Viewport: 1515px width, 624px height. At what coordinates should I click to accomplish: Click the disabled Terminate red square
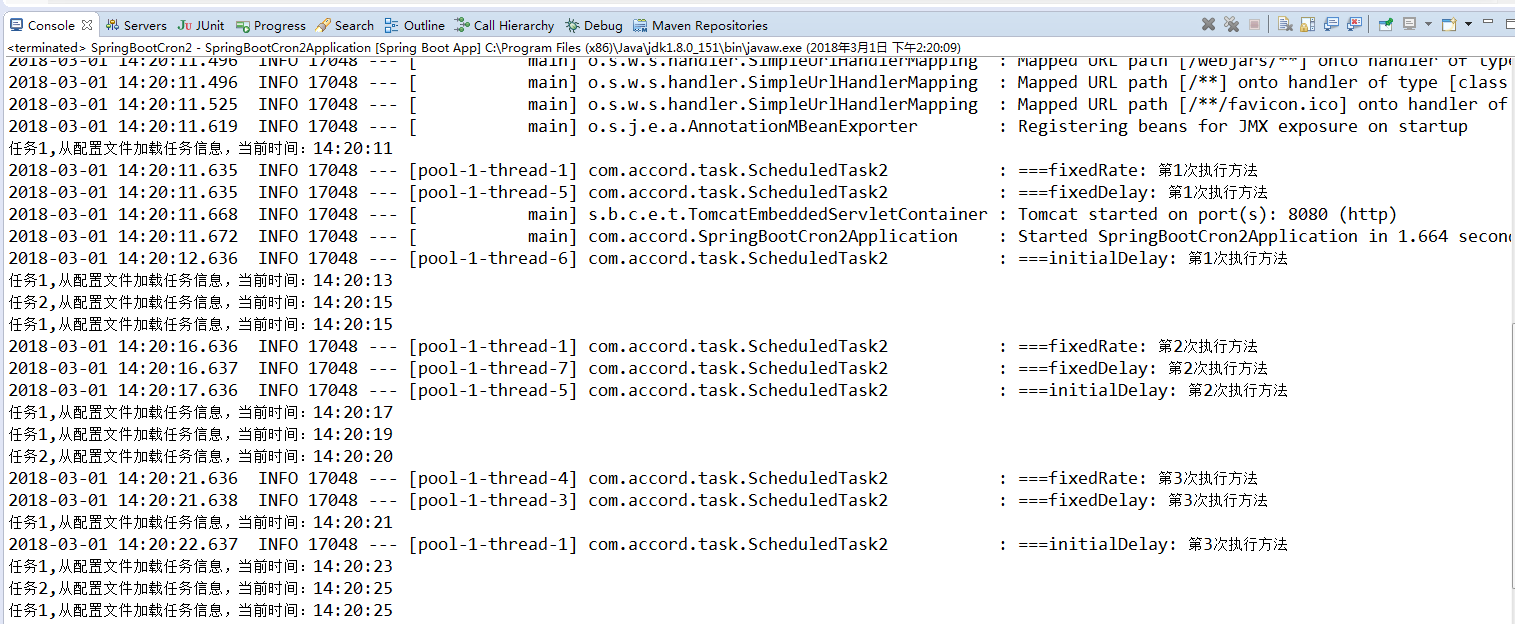pos(1254,25)
